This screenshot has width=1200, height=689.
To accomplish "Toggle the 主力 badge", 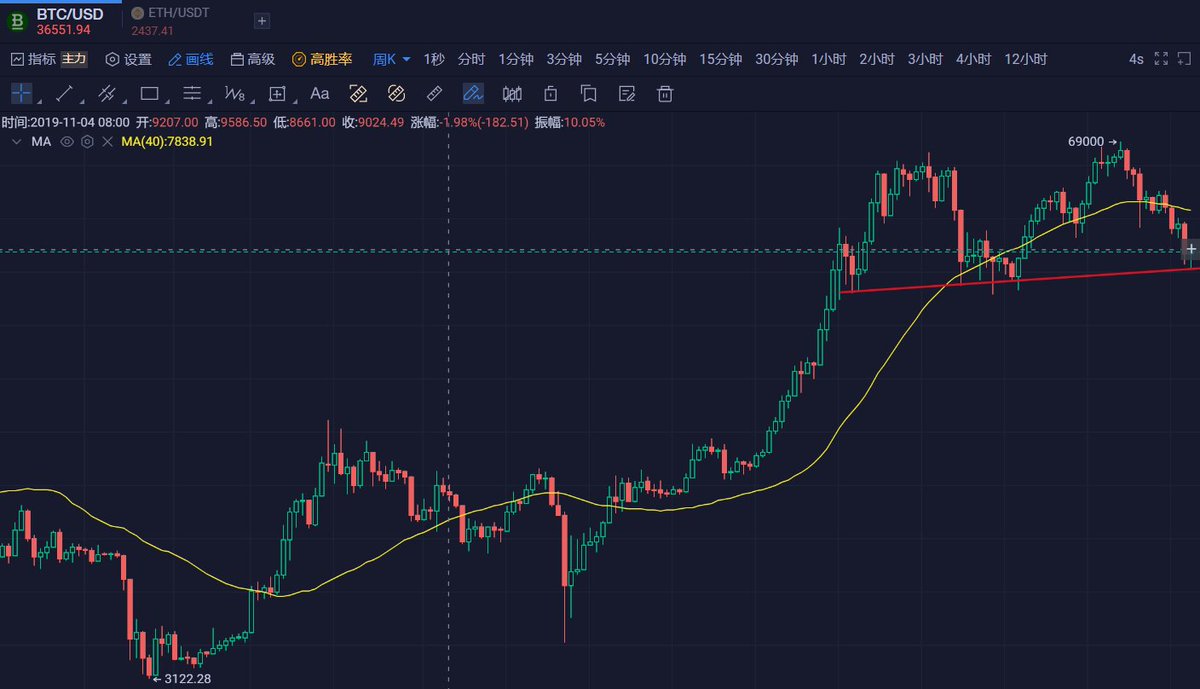I will 74,59.
